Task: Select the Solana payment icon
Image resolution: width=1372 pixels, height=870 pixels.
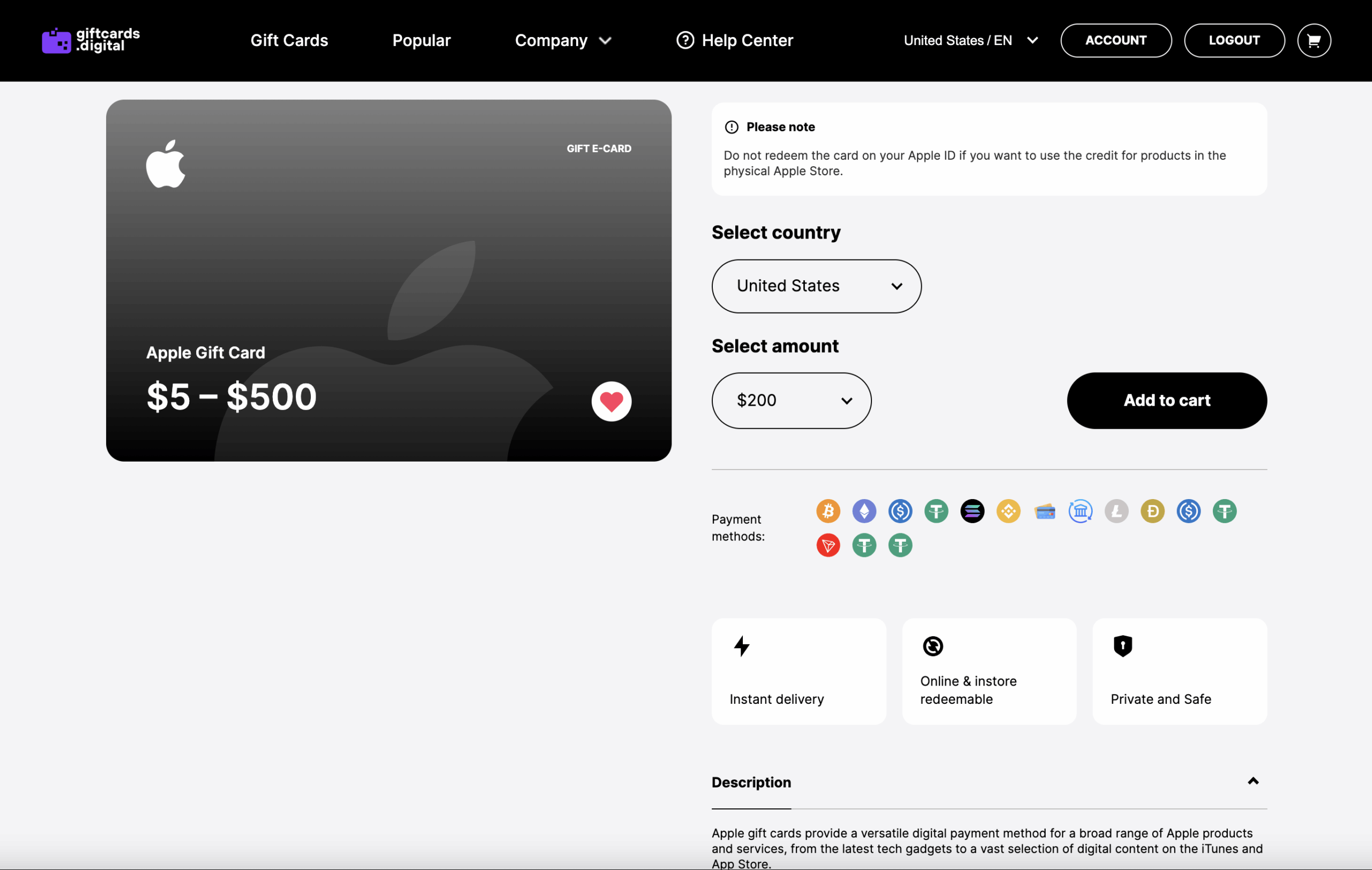Action: pyautogui.click(x=972, y=511)
